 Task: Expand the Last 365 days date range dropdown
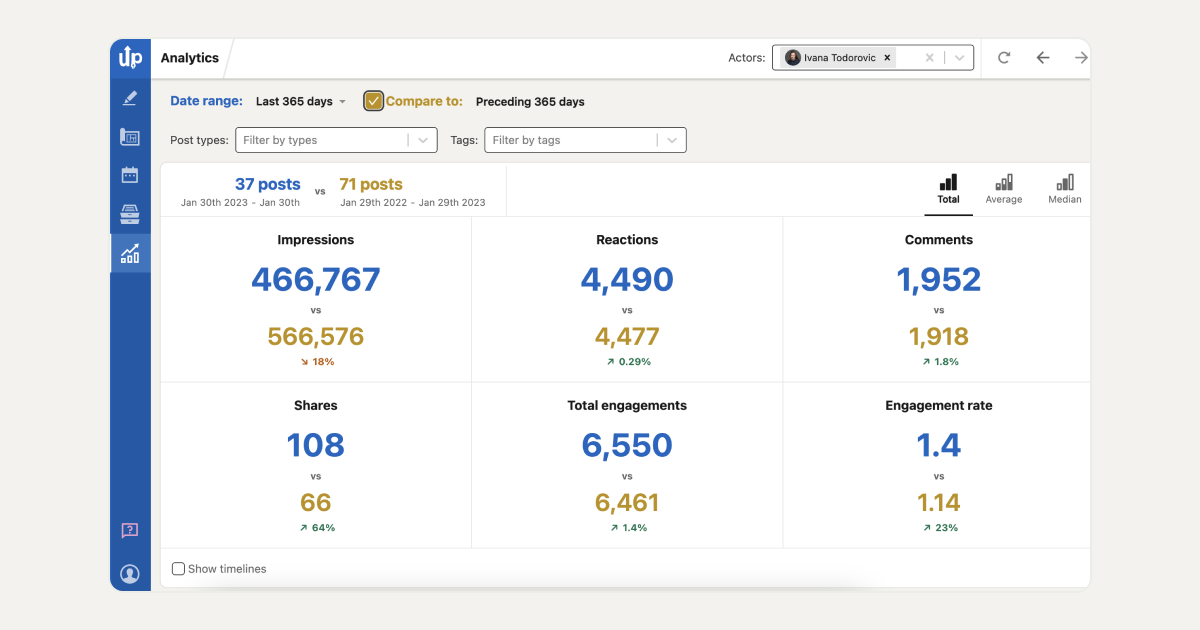[x=301, y=102]
